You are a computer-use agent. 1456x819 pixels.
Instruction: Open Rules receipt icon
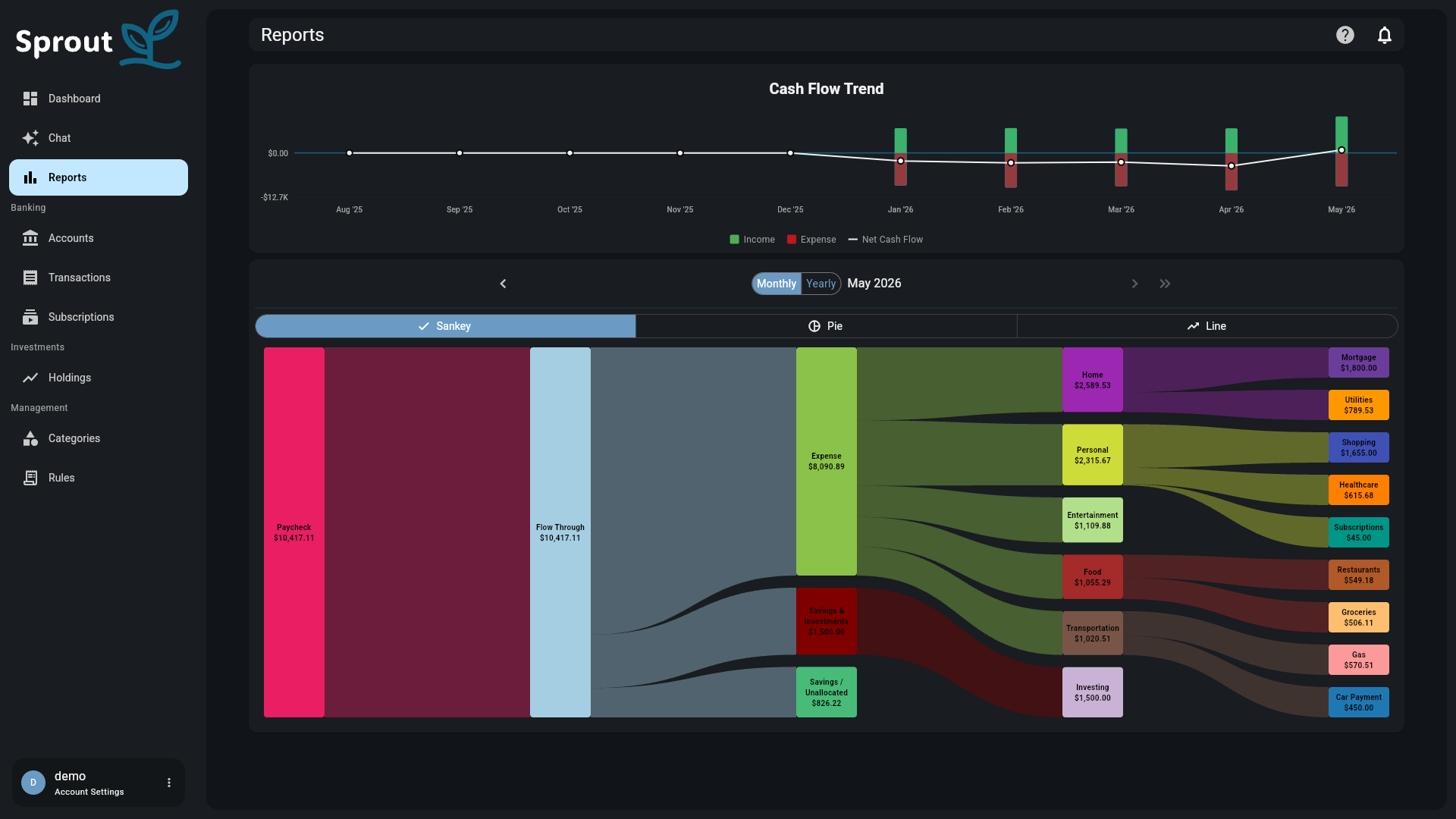[x=30, y=478]
